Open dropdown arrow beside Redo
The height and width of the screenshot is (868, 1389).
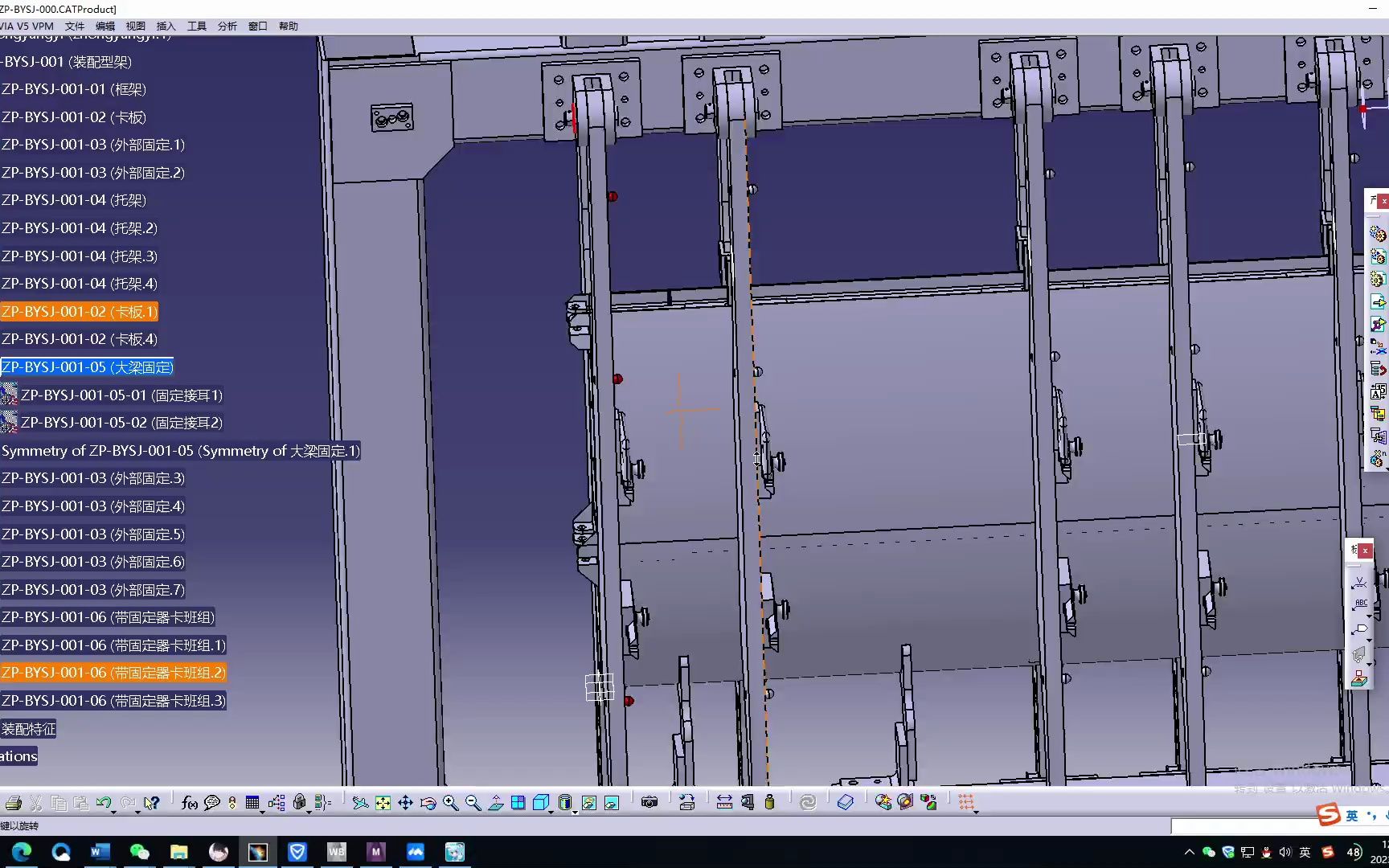(x=137, y=812)
